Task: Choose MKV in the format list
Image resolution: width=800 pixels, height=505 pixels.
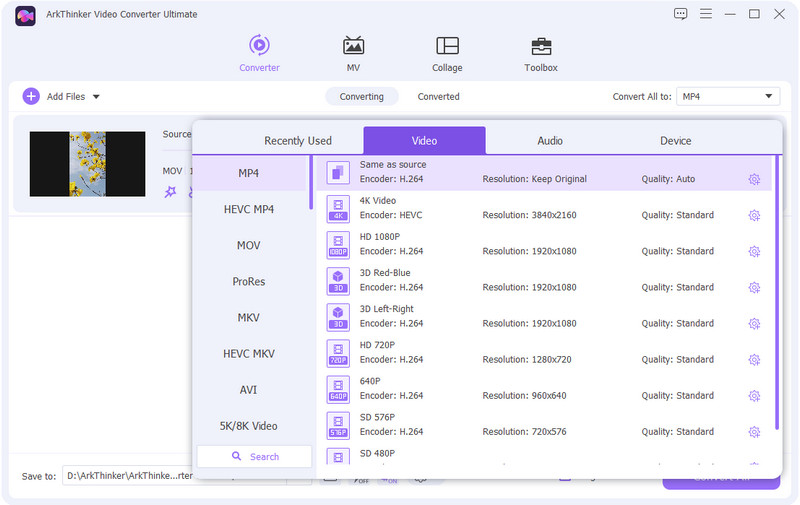Action: tap(249, 318)
